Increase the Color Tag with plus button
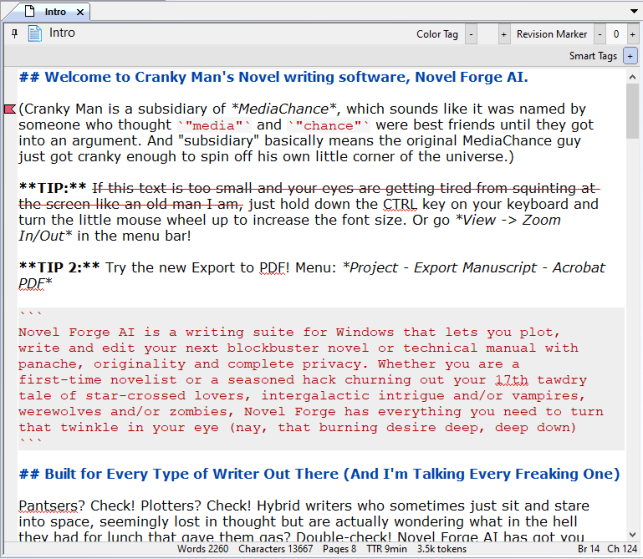This screenshot has height=559, width=643. click(x=501, y=34)
